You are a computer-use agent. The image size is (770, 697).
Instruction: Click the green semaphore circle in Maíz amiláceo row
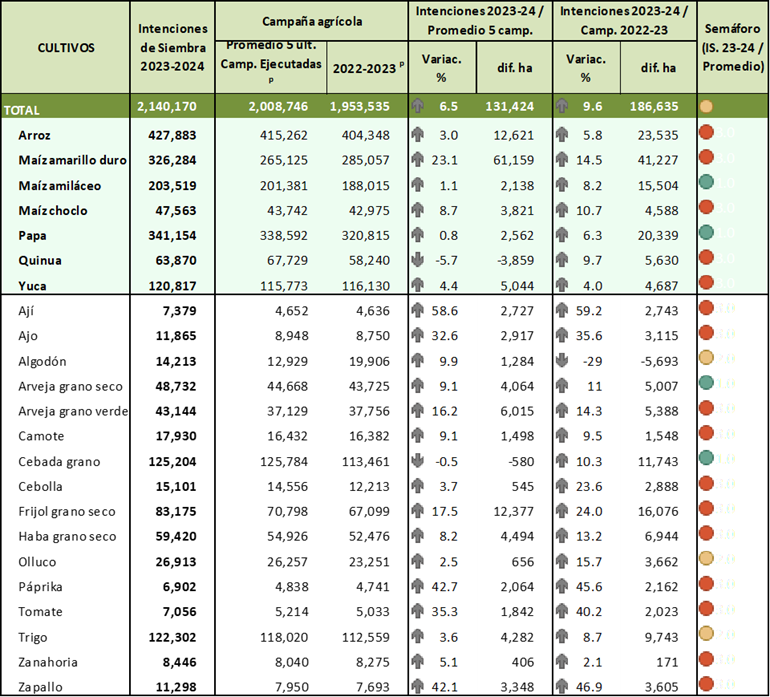tap(706, 183)
